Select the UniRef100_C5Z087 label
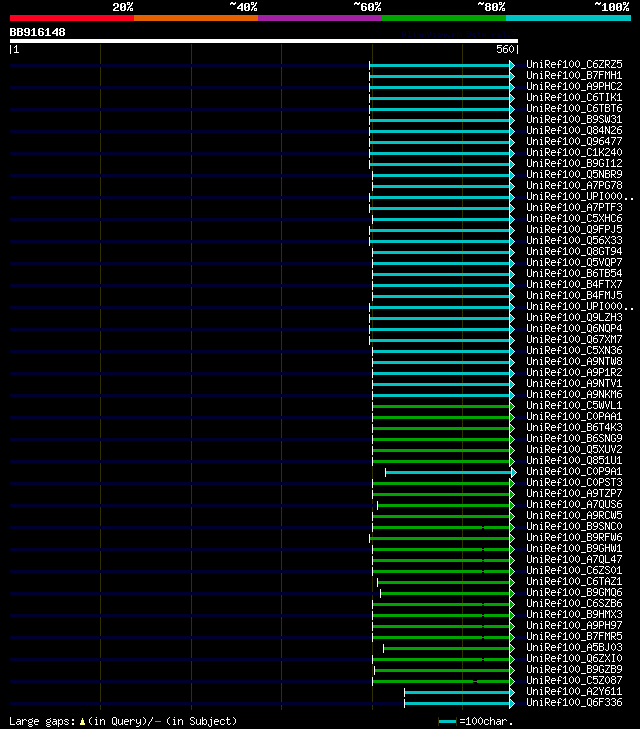This screenshot has width=640, height=729. click(x=574, y=681)
